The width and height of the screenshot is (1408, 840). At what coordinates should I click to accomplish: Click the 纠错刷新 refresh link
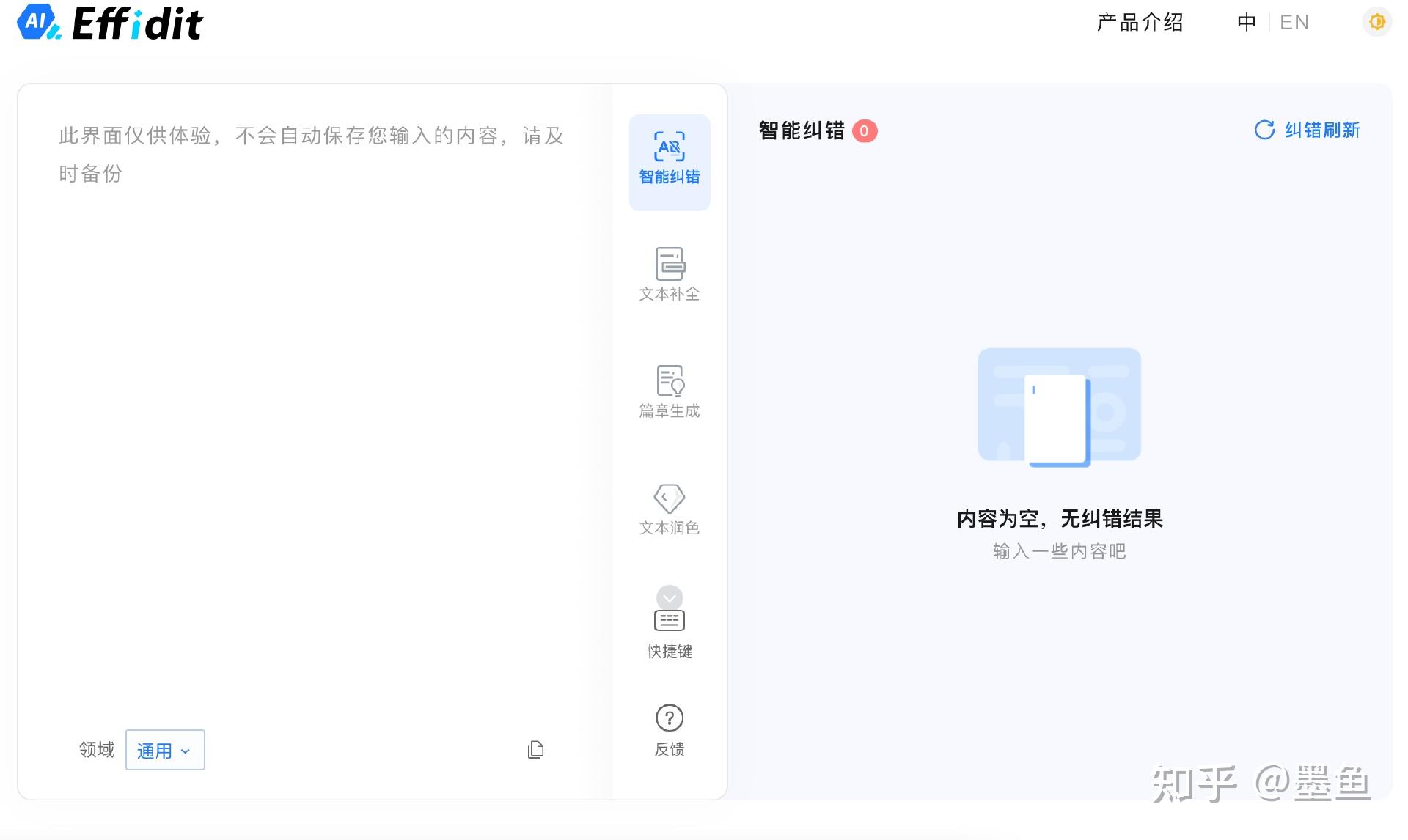tap(1321, 130)
